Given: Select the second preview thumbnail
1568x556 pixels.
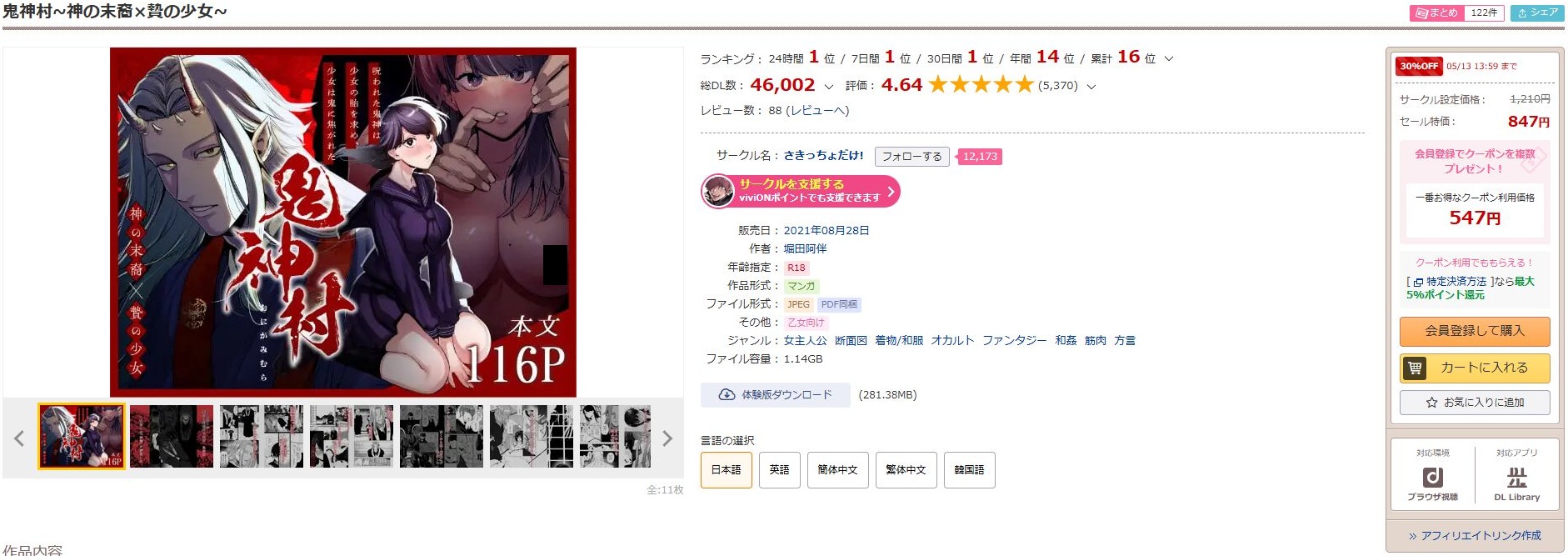Looking at the screenshot, I should coord(172,437).
